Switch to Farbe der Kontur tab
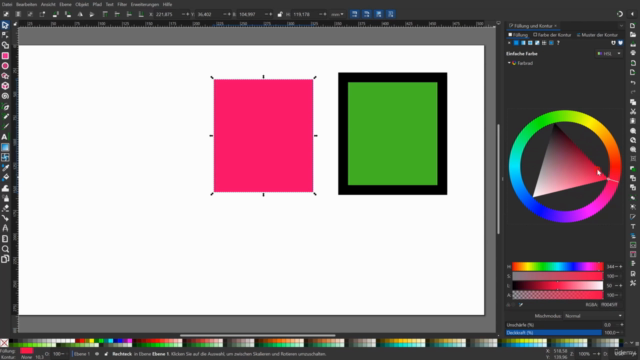This screenshot has width=640, height=360. click(552, 35)
